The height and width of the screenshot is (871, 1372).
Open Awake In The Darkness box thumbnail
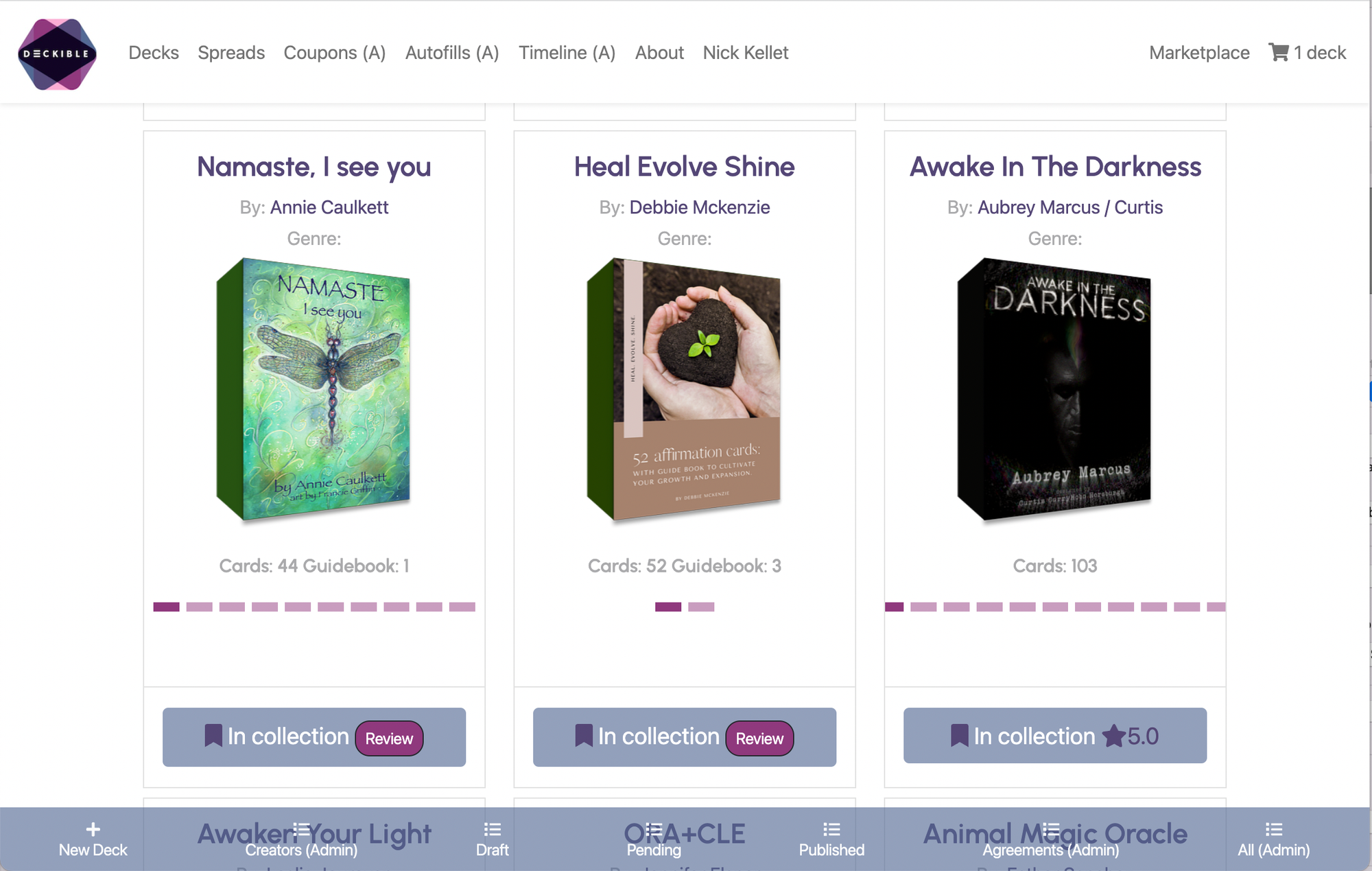tap(1054, 390)
